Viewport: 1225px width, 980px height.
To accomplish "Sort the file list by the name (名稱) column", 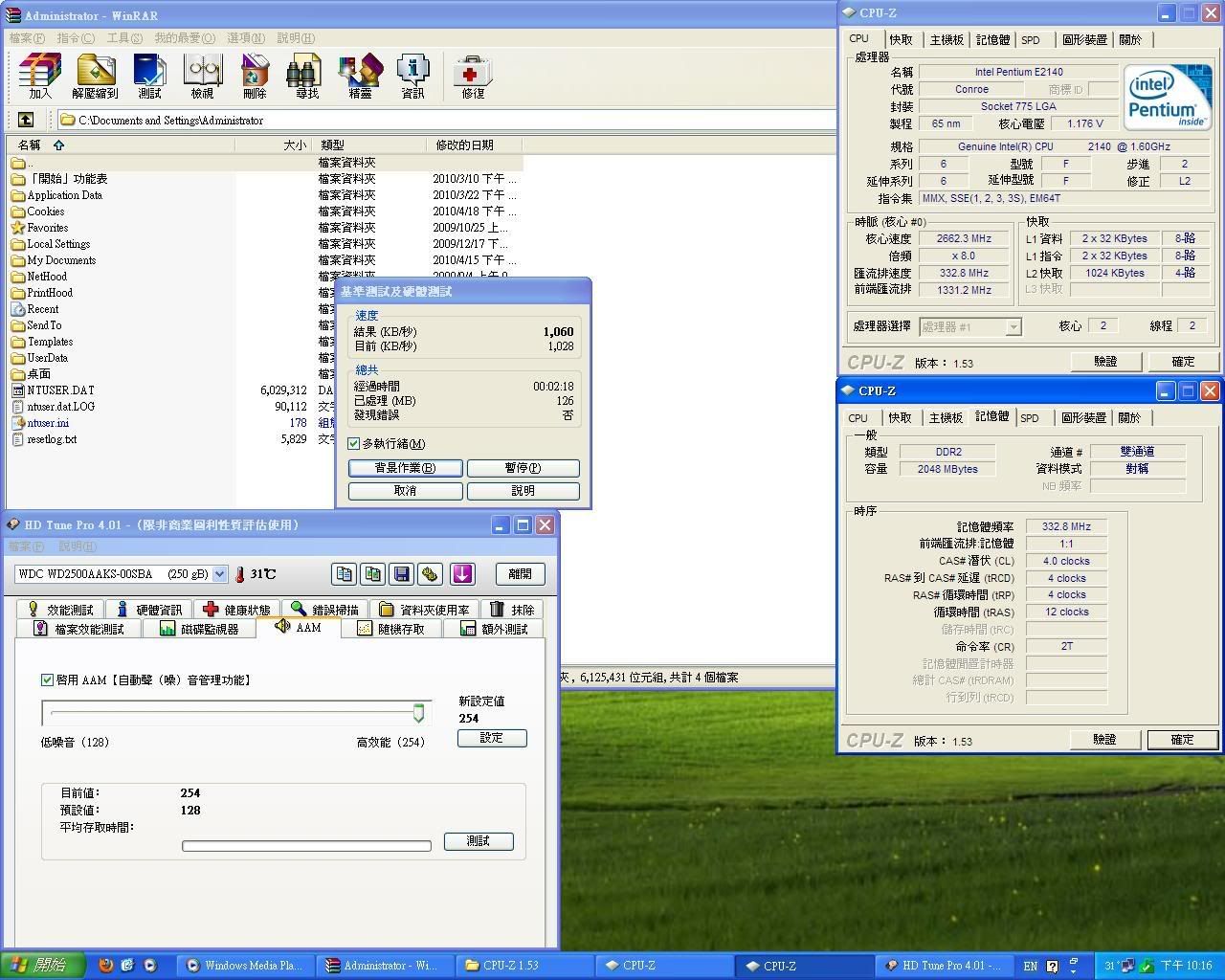I will [31, 145].
